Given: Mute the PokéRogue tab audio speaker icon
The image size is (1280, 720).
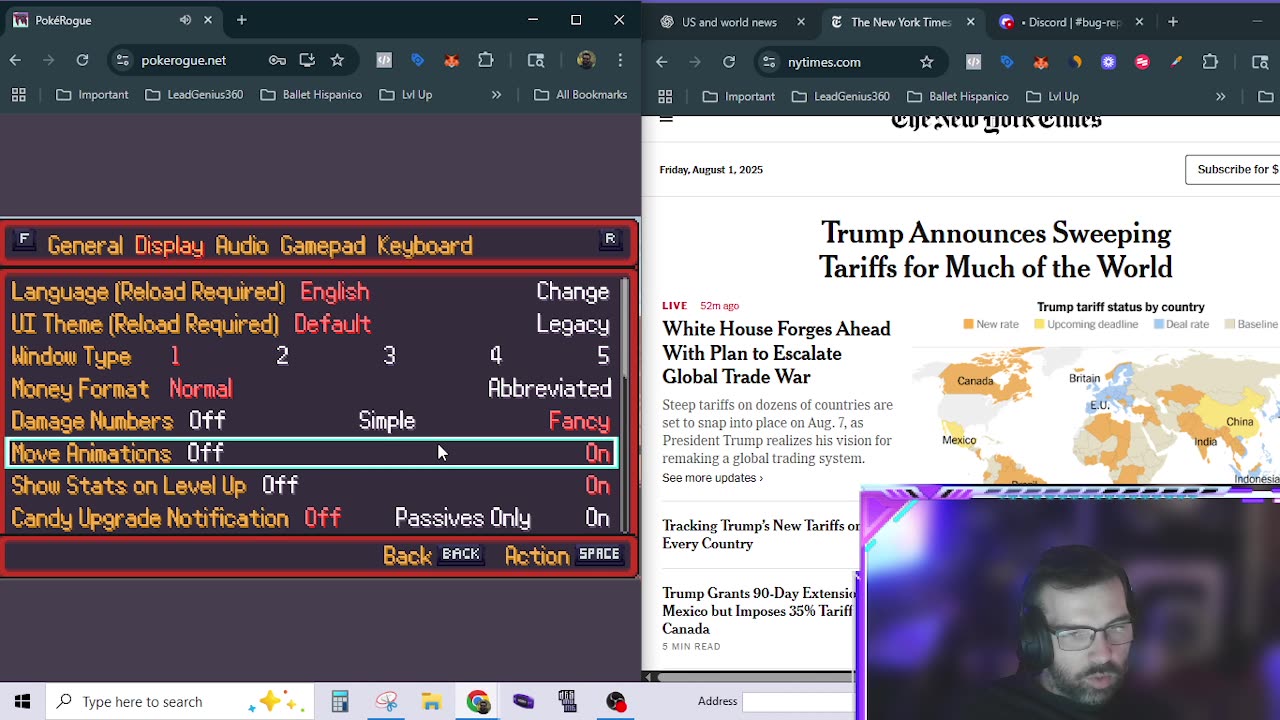Looking at the screenshot, I should pos(185,20).
